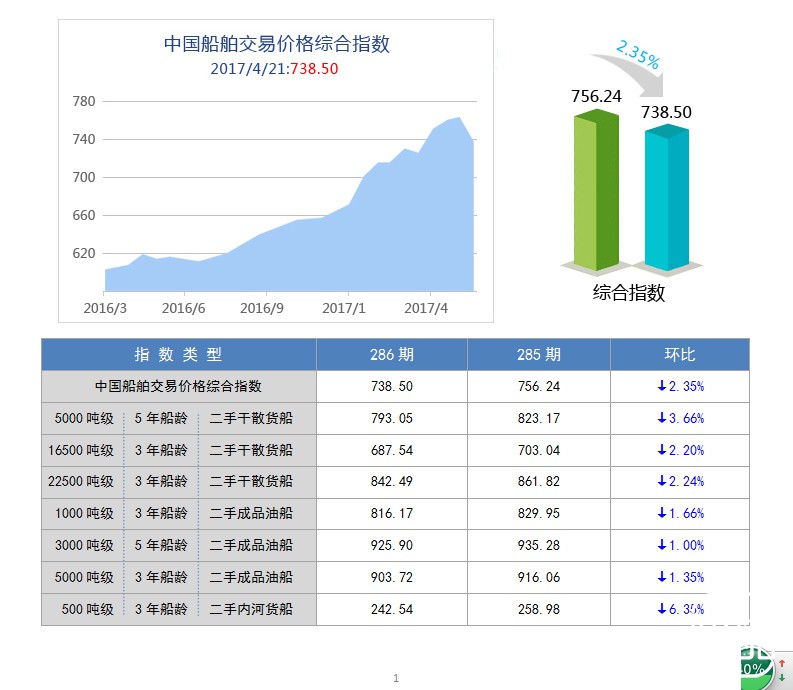Click the 660 y-axis label
793x690 pixels.
click(x=84, y=215)
